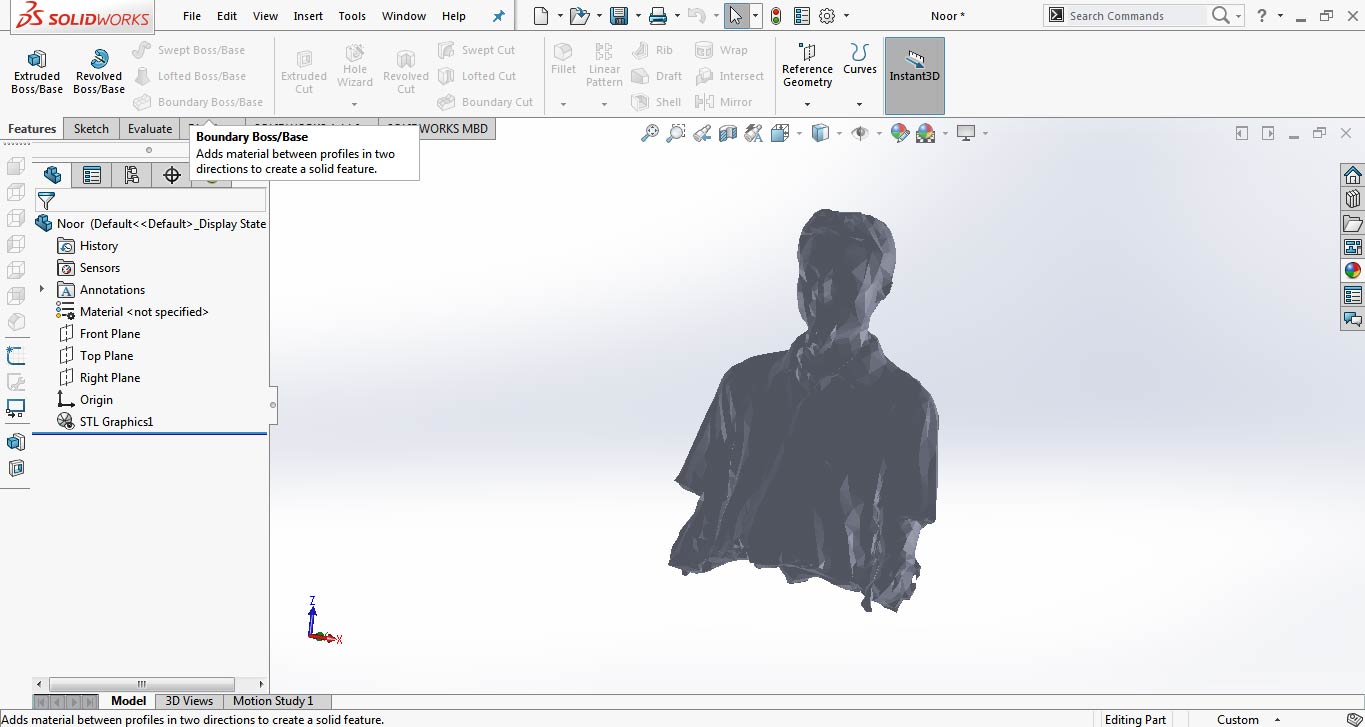This screenshot has height=727, width=1365.
Task: Expand the Reference Geometry dropdown arrow
Action: (807, 104)
